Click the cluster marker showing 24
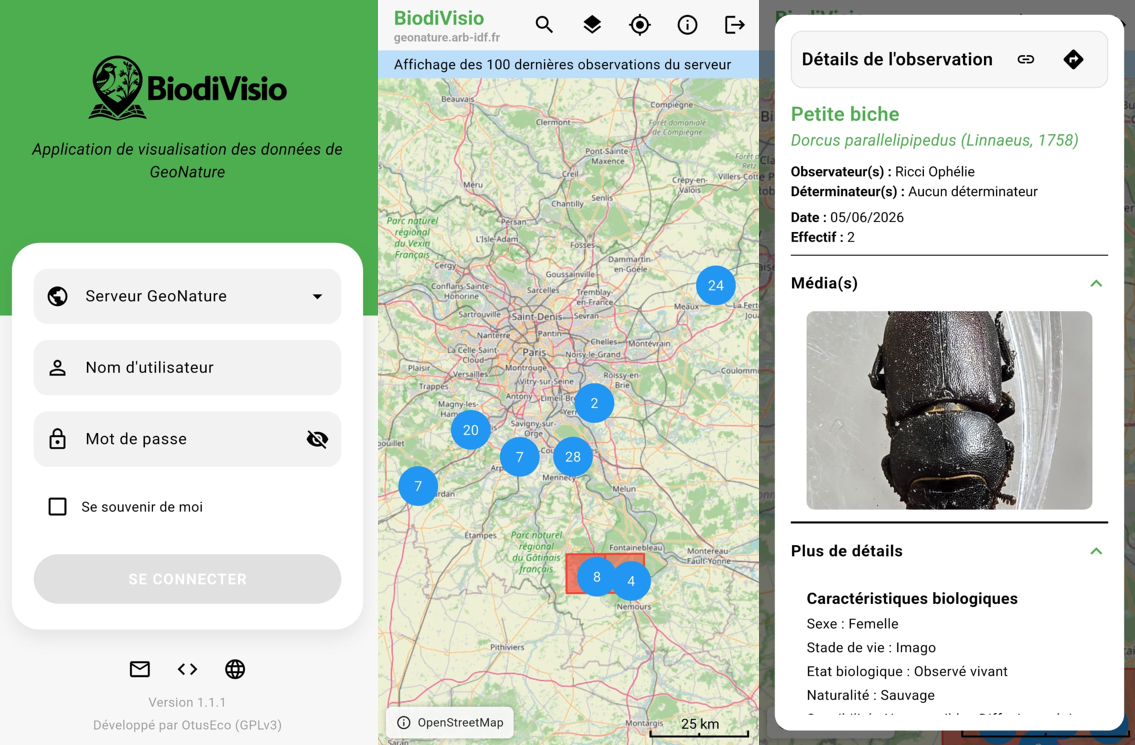 coord(716,285)
